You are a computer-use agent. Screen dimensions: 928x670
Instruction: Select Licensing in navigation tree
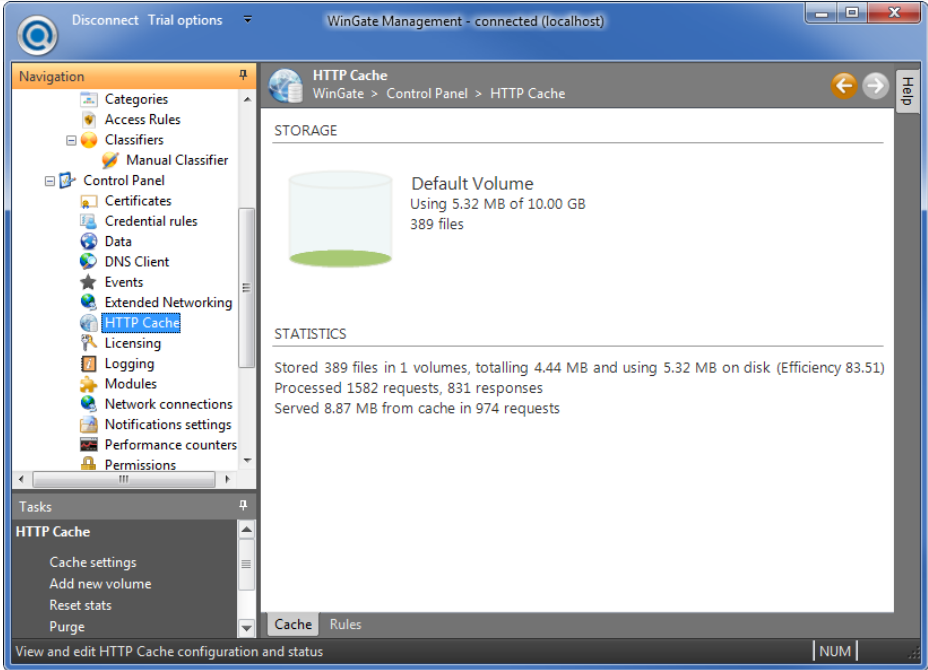[x=133, y=343]
